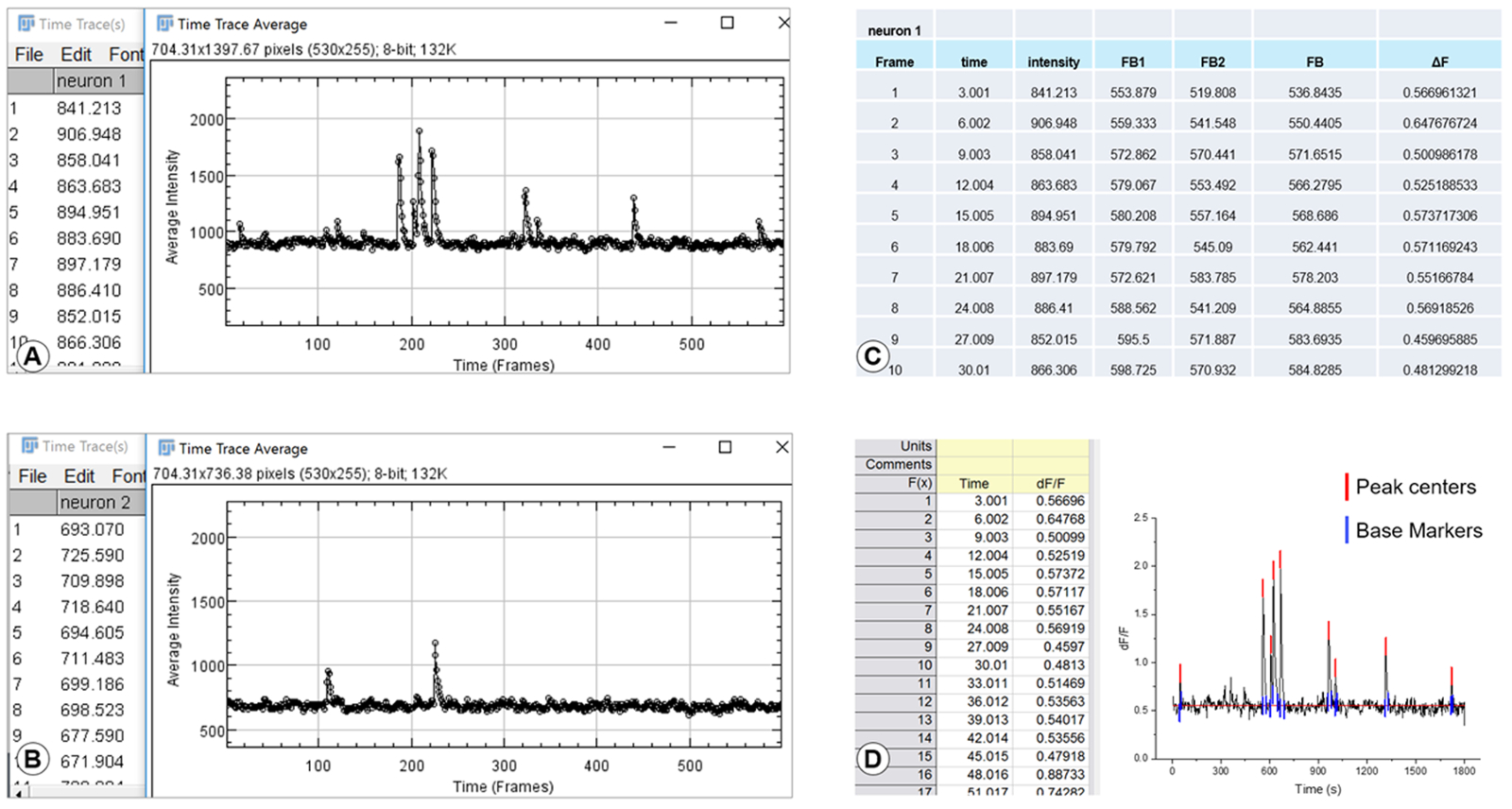
Task: Minimize the bottom Time Trace Average window
Action: point(669,447)
